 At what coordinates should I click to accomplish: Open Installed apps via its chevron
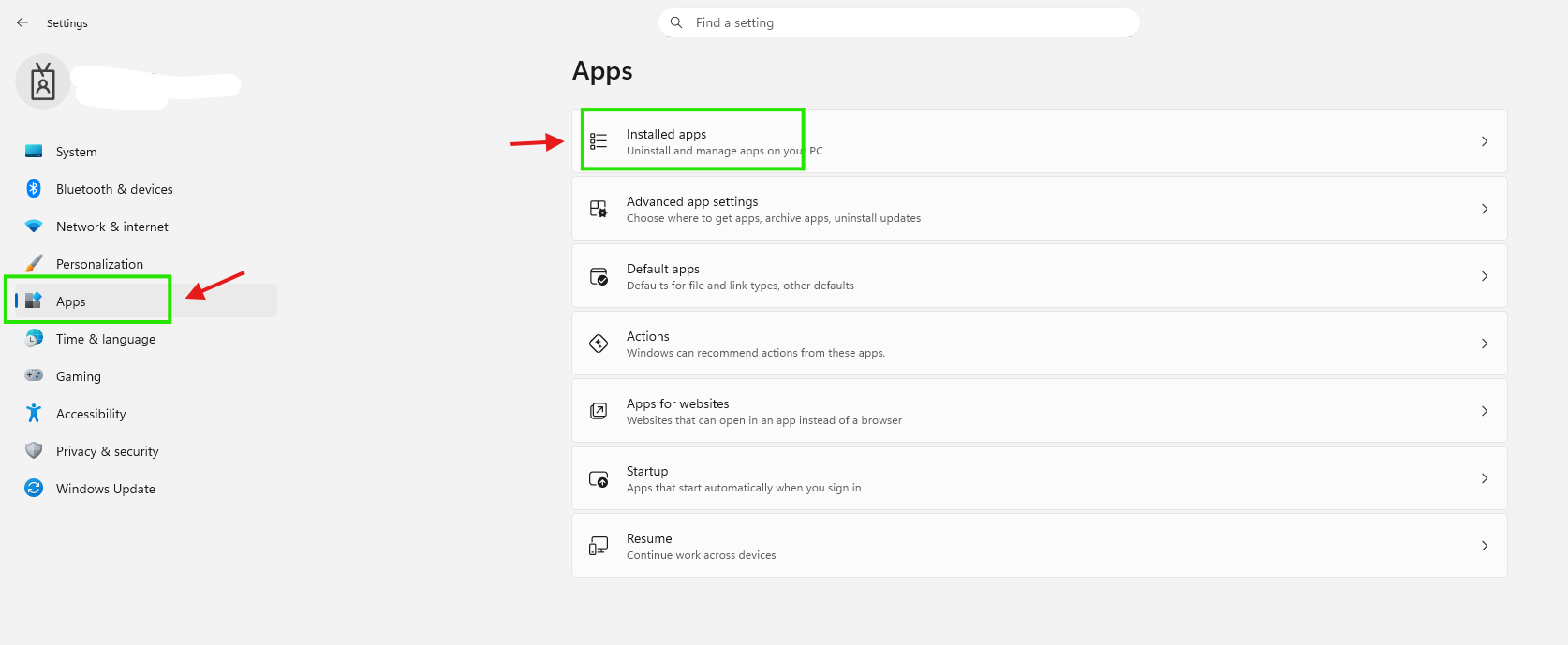1485,141
